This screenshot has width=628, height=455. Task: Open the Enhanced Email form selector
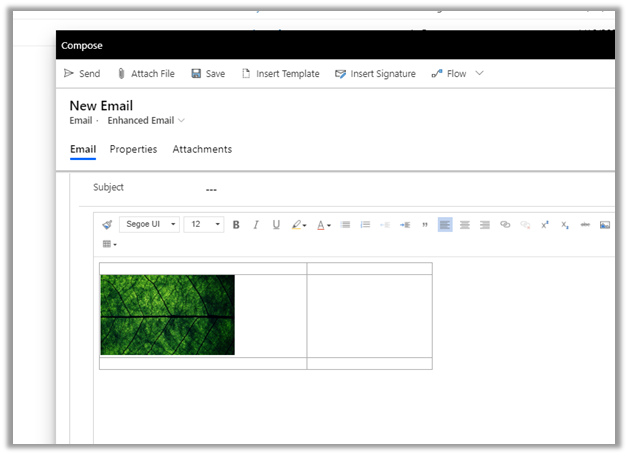coord(146,121)
